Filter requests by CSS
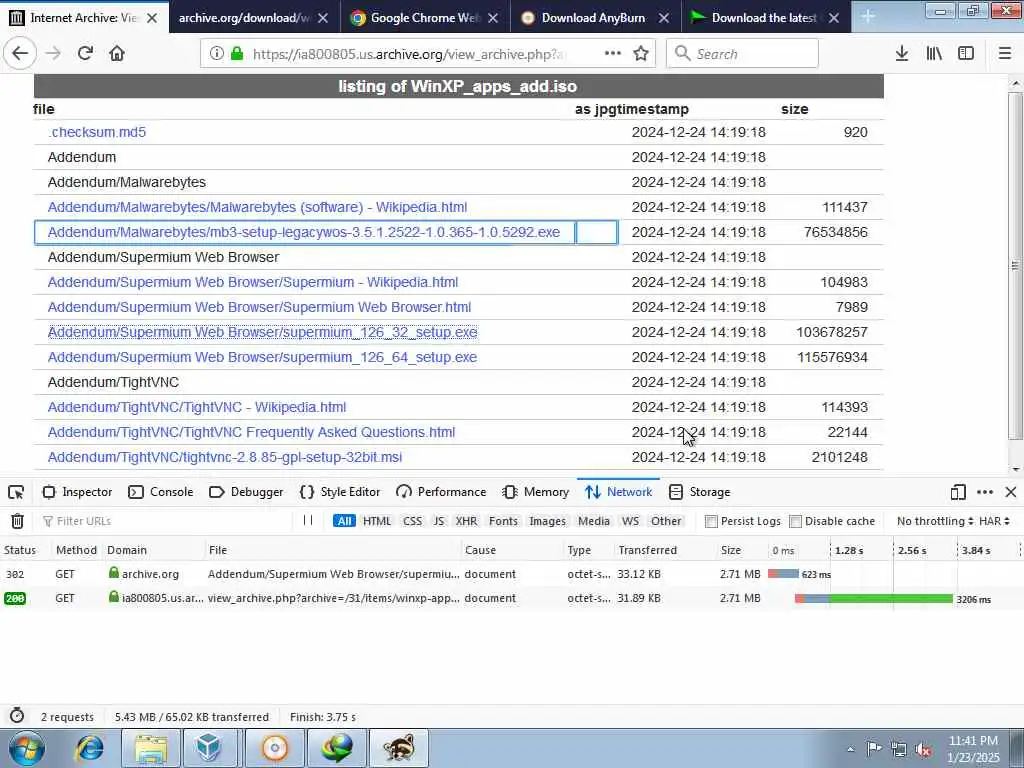 pos(412,521)
